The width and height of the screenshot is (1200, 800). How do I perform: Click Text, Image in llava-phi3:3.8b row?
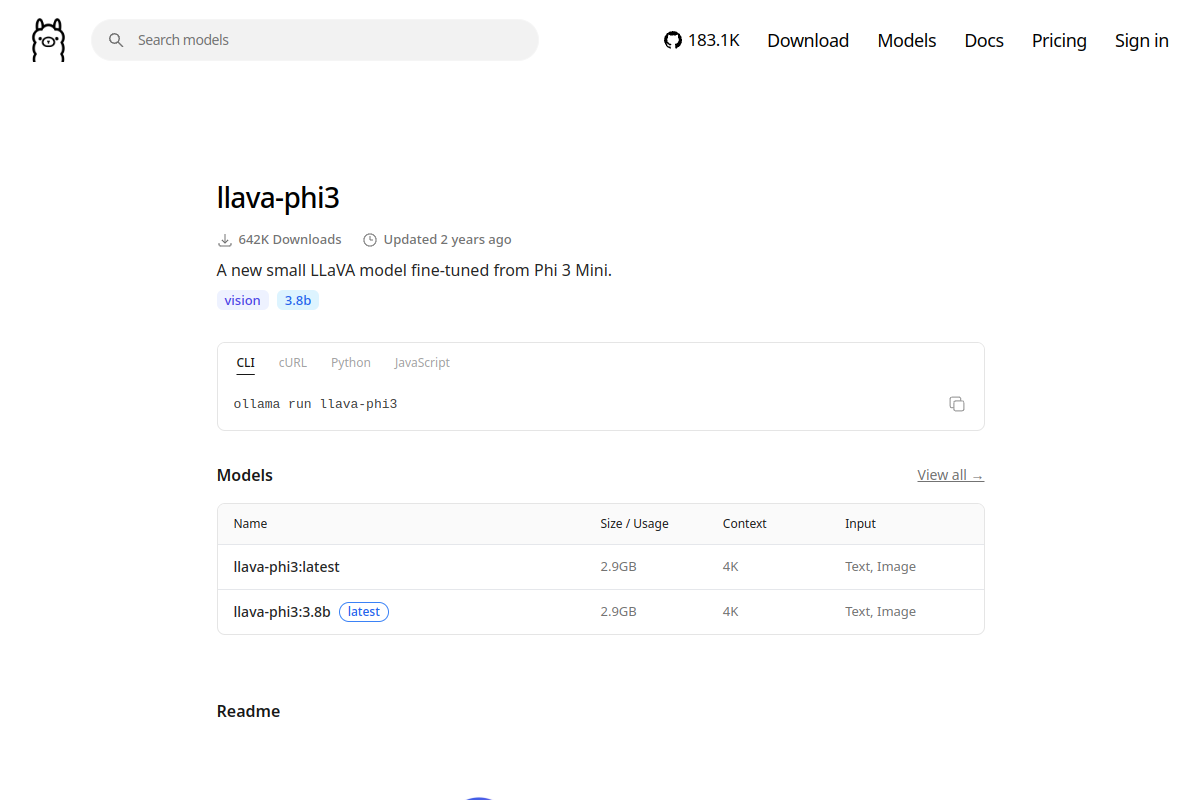click(x=880, y=612)
